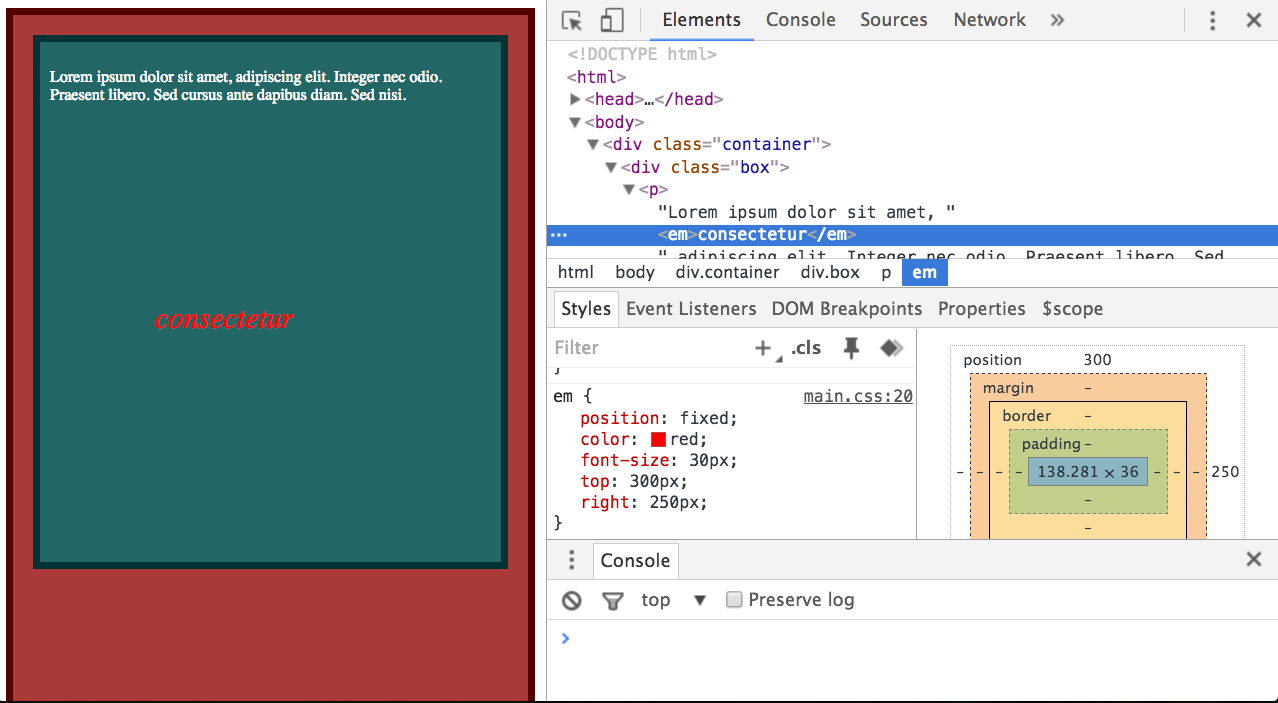The width and height of the screenshot is (1278, 703).
Task: Collapse the div container node arrow
Action: [x=593, y=145]
